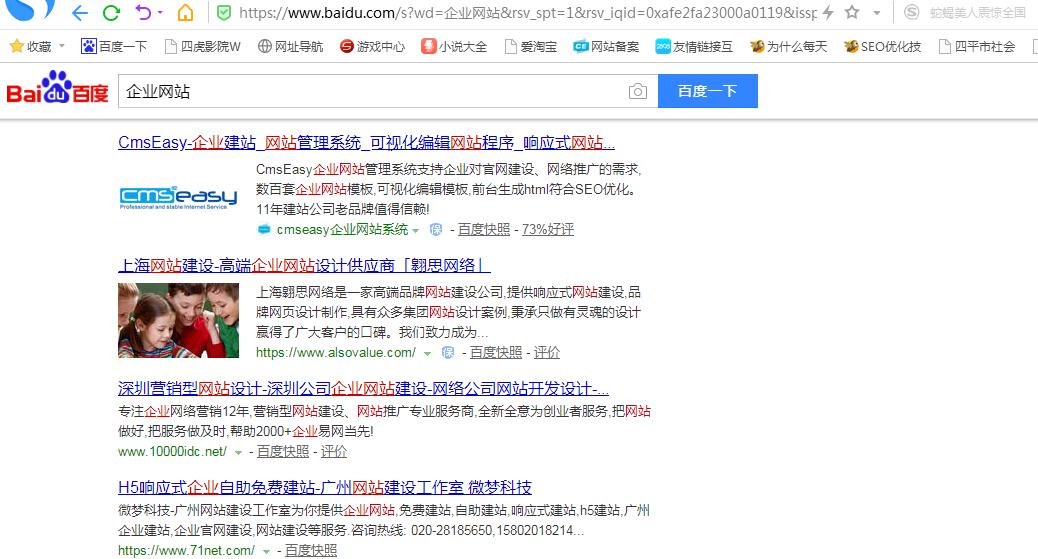Open 73%好评 rating link
This screenshot has width=1038, height=559.
click(548, 230)
